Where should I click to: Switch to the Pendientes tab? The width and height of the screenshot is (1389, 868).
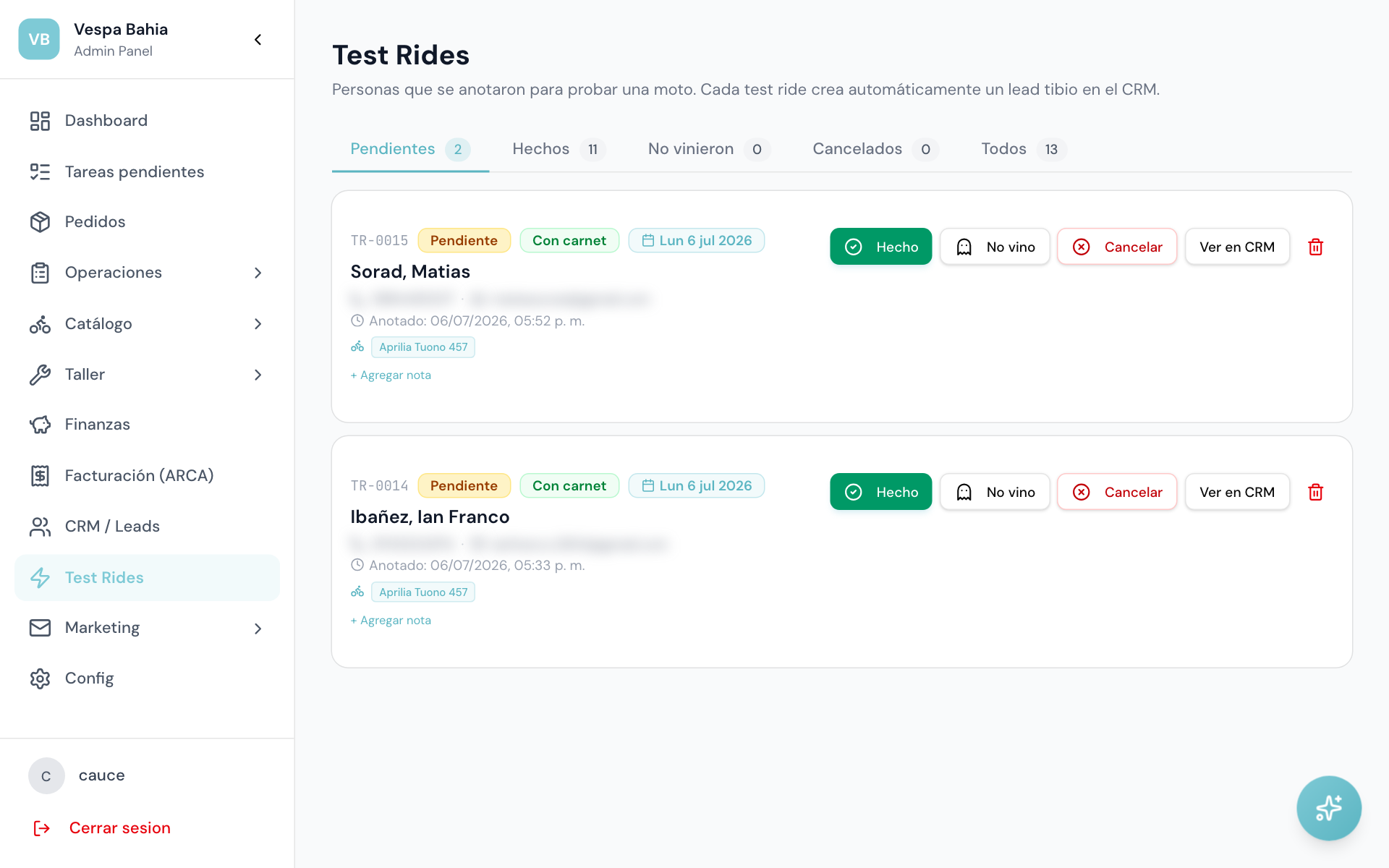[x=410, y=149]
